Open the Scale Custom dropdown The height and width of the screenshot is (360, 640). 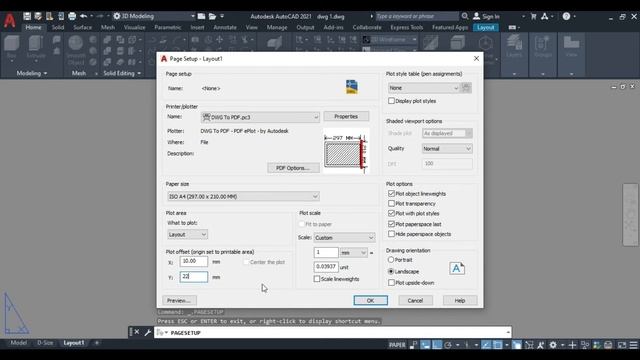click(x=344, y=238)
